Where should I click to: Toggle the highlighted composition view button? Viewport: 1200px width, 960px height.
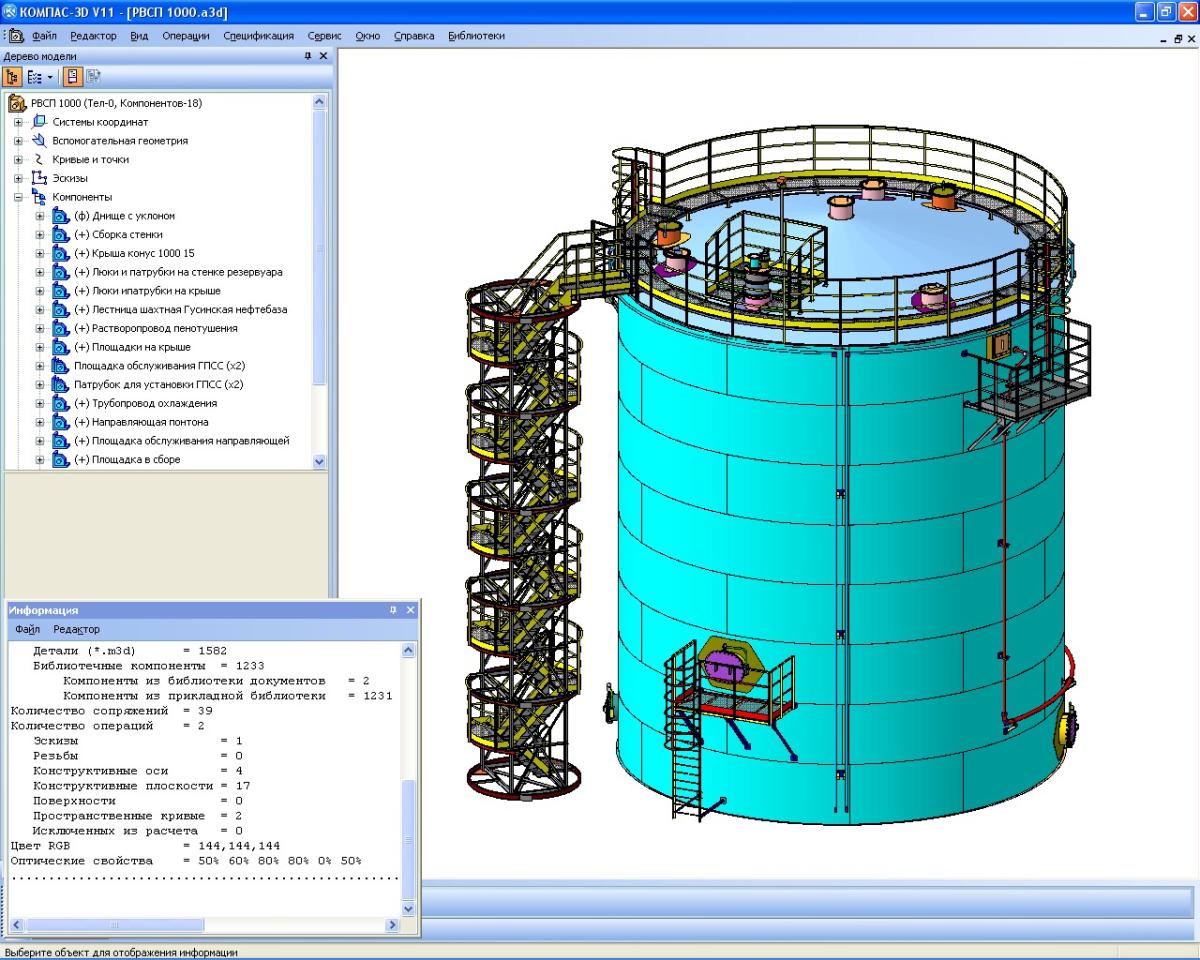pos(73,76)
